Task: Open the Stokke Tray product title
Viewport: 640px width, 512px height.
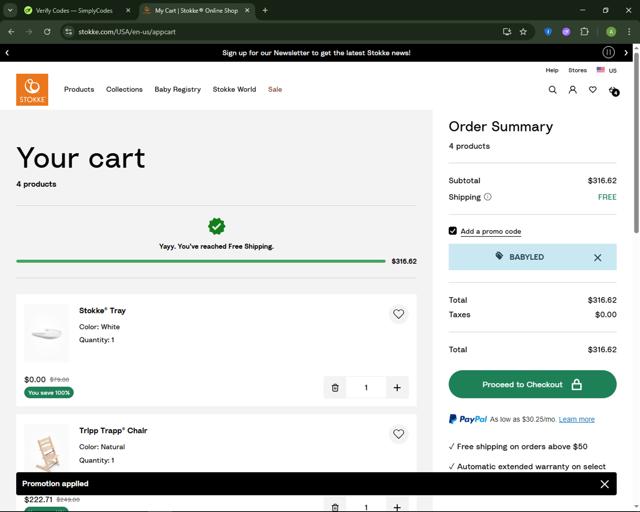Action: (x=102, y=311)
